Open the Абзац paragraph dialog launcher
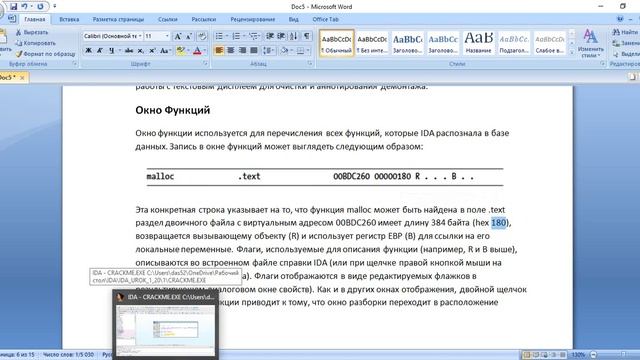 click(x=310, y=64)
